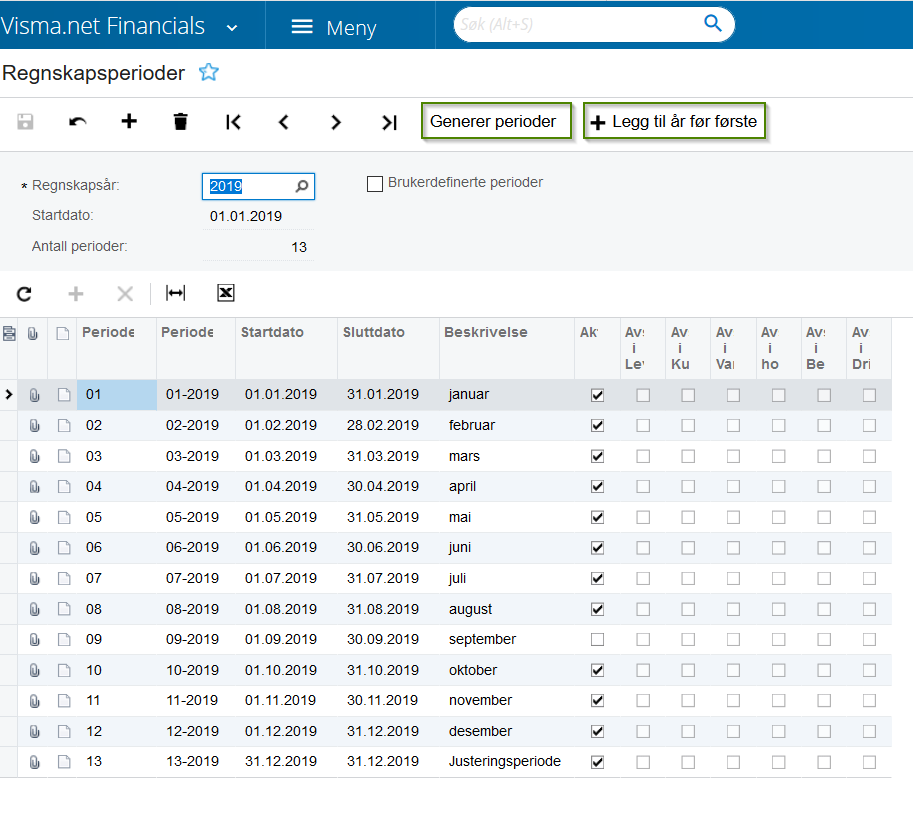The height and width of the screenshot is (831, 913).
Task: Open the Regnskapsår lookup selector
Action: pos(302,186)
